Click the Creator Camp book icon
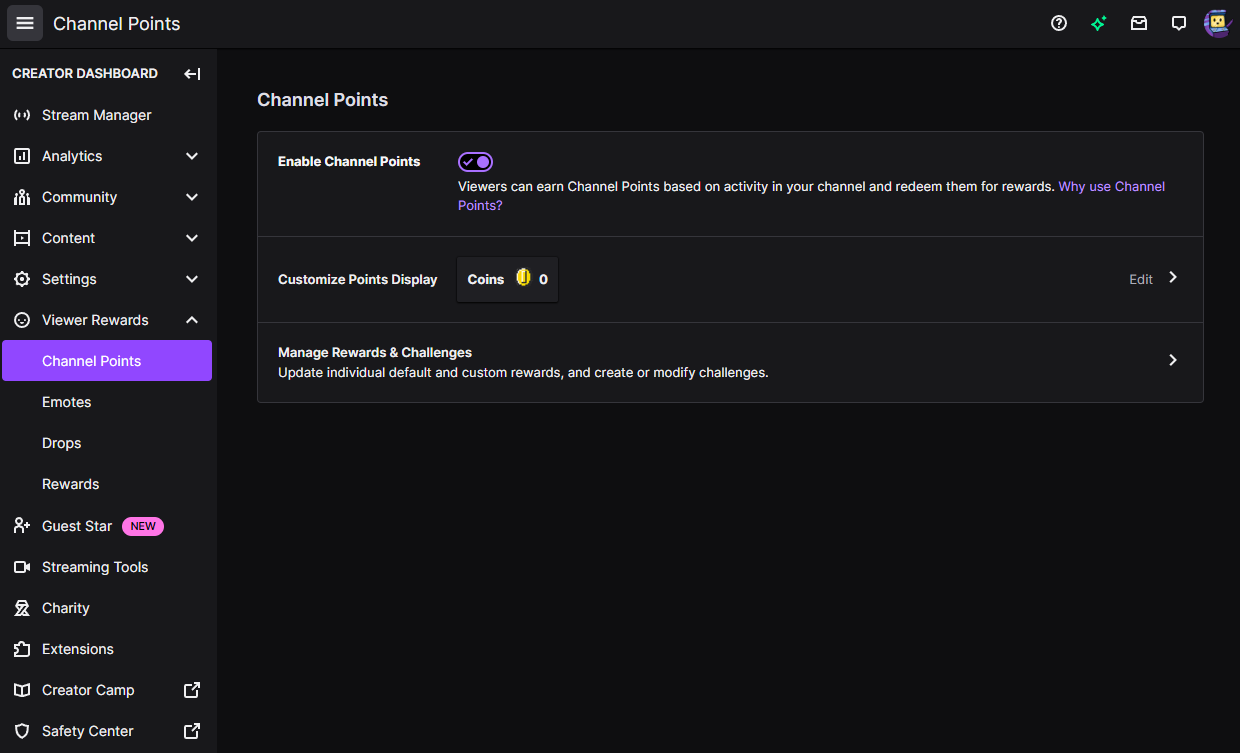The height and width of the screenshot is (753, 1240). click(22, 690)
